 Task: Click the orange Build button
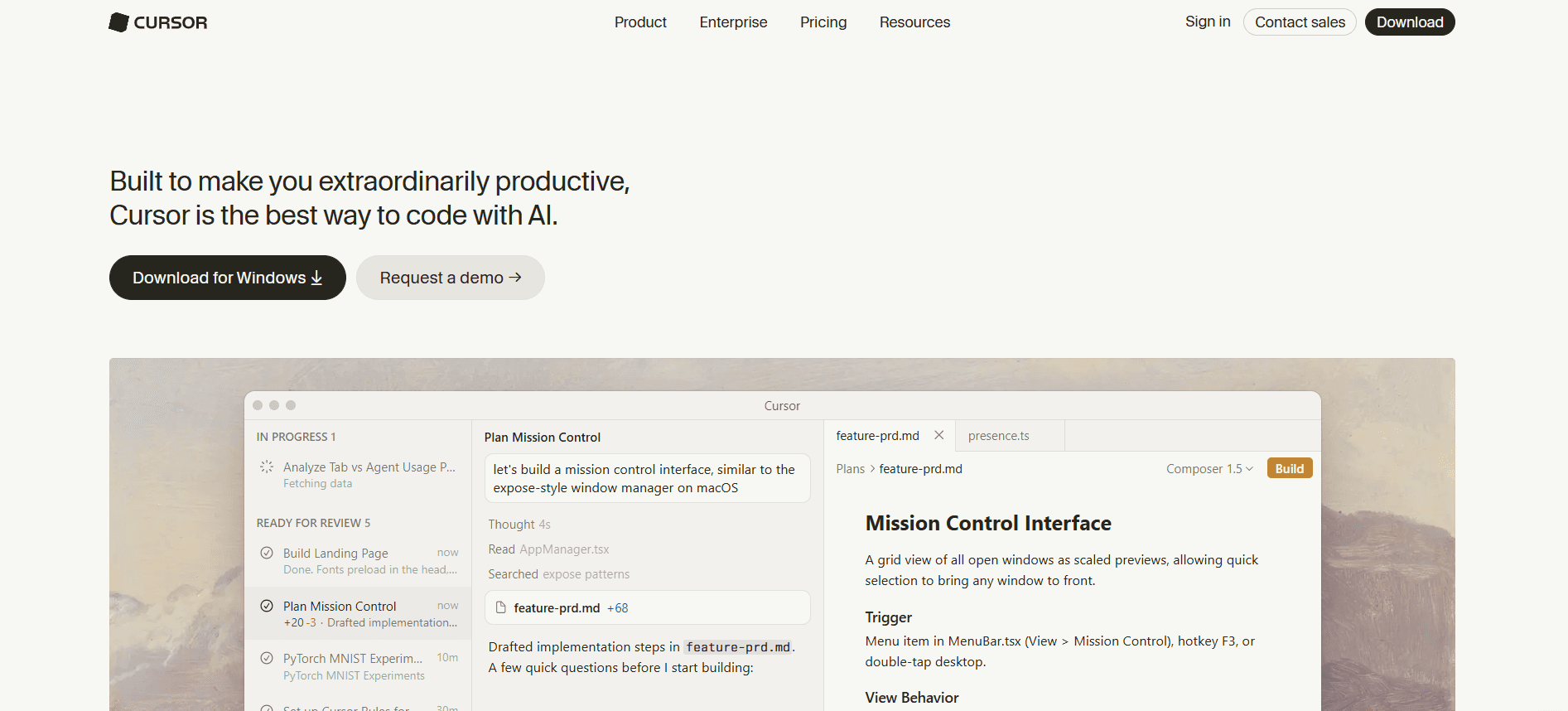point(1289,469)
